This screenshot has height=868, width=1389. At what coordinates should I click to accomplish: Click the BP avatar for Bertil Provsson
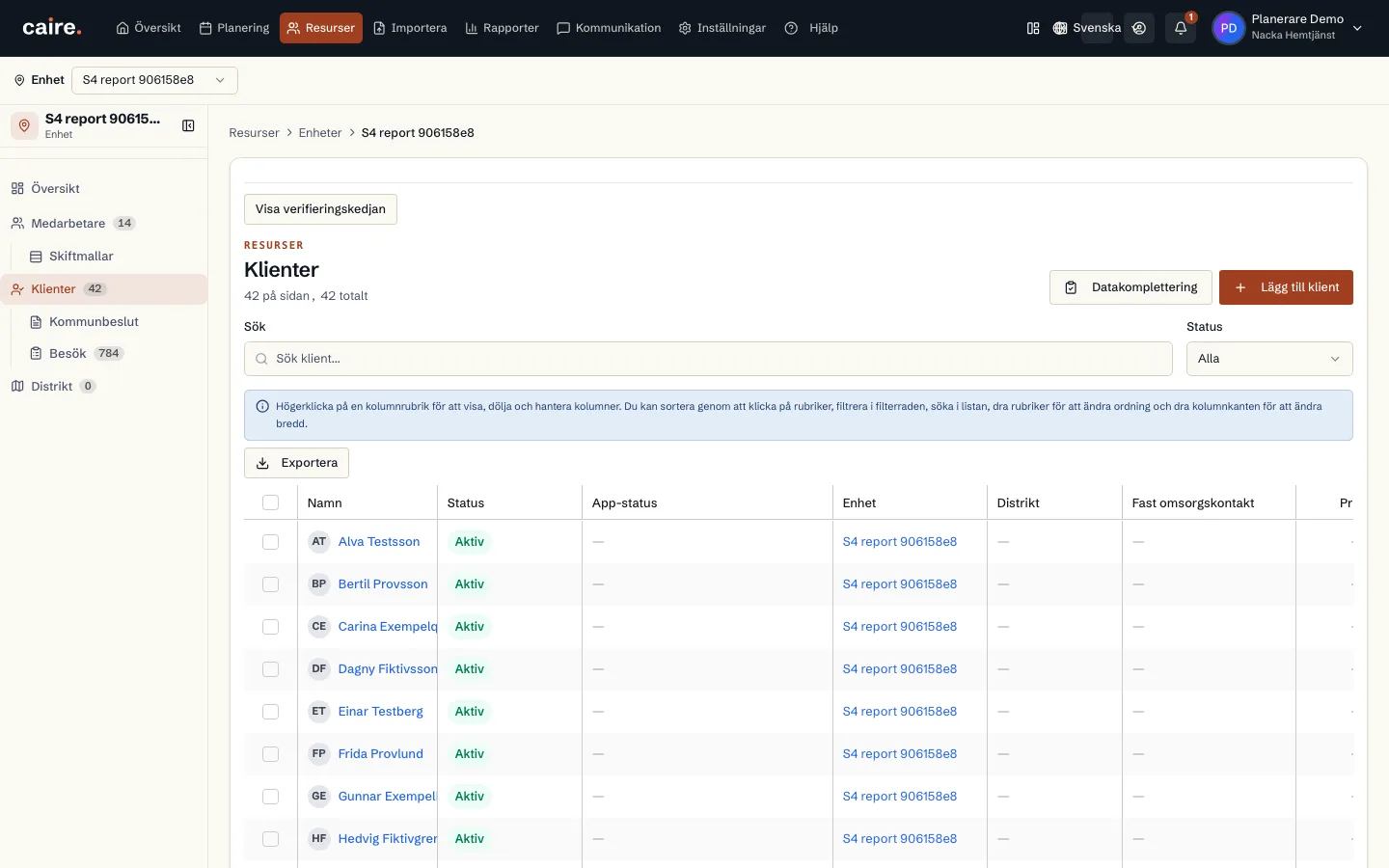(x=319, y=584)
